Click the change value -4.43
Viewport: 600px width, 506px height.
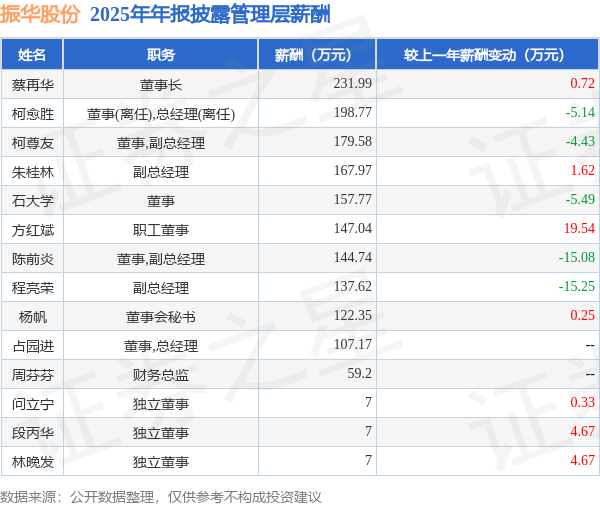coord(580,141)
